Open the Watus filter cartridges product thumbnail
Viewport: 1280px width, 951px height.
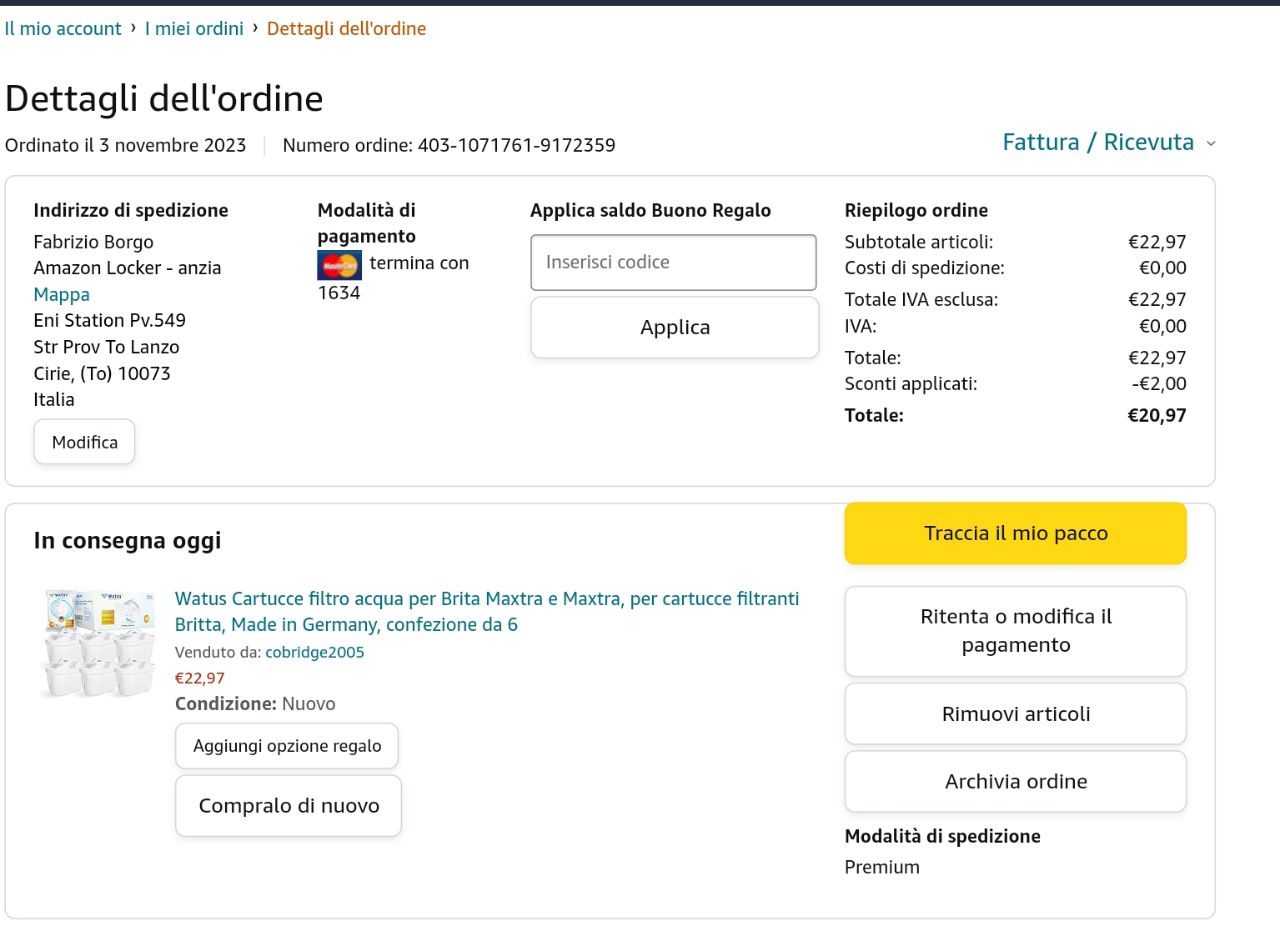tap(99, 643)
